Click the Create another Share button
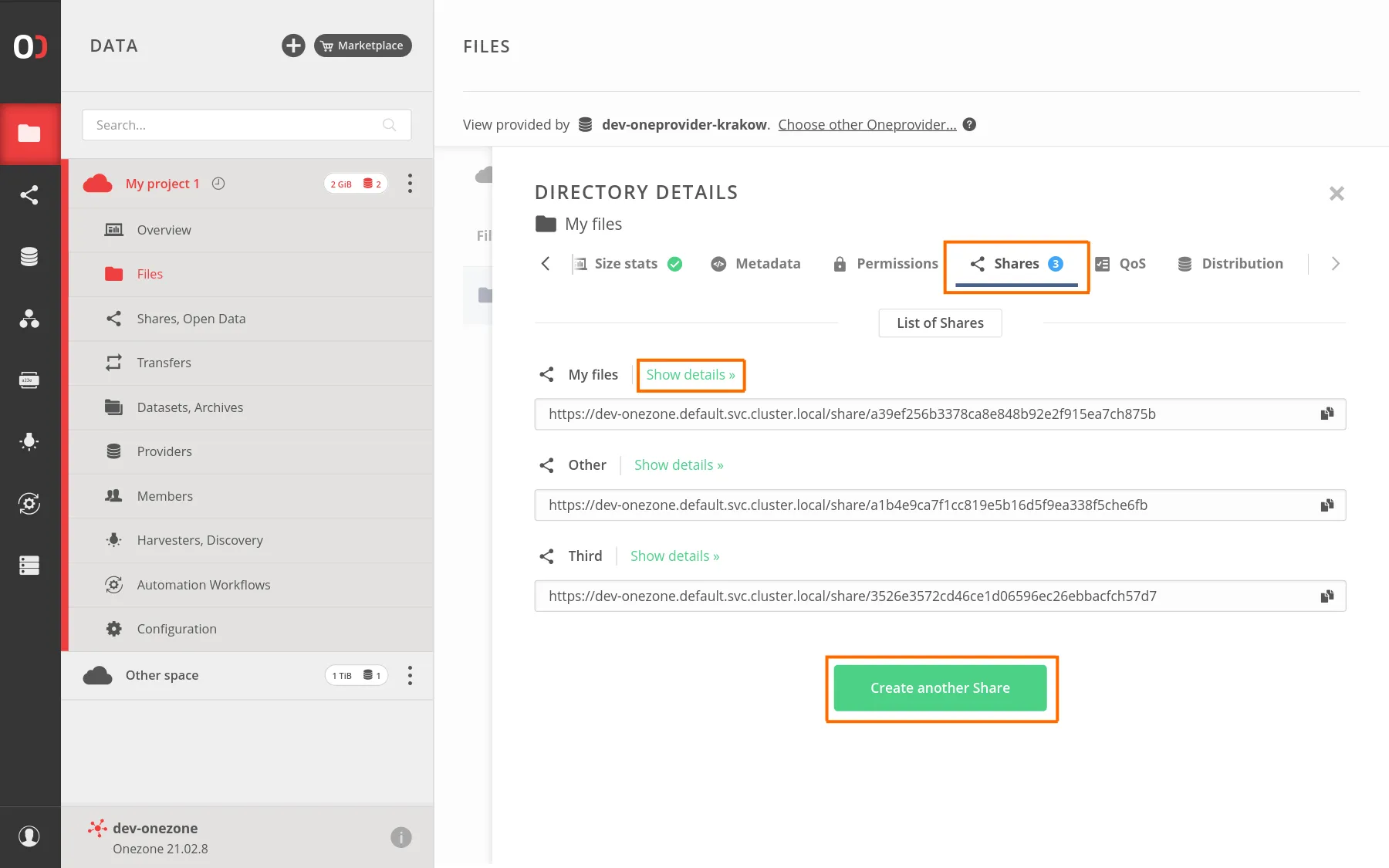The width and height of the screenshot is (1389, 868). pos(941,687)
